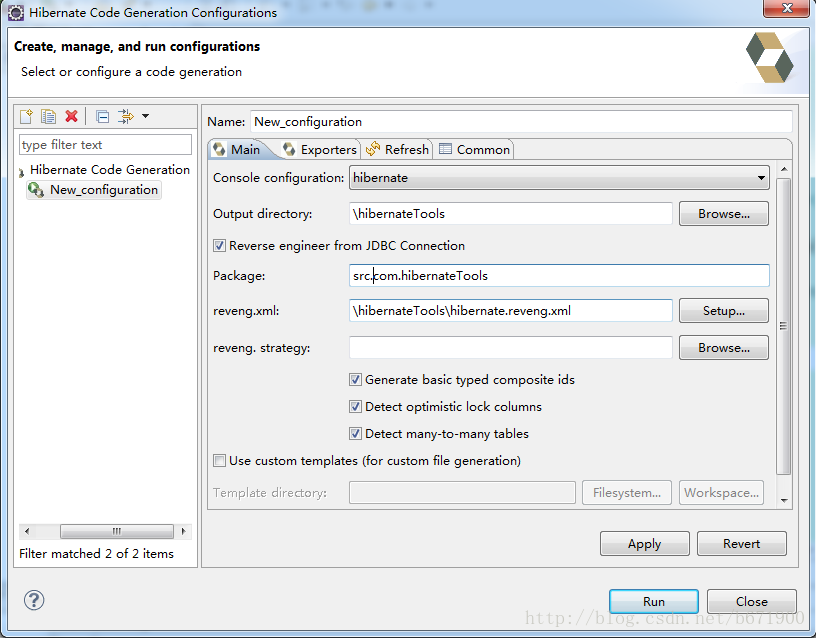816x638 pixels.
Task: Apply the configuration changes
Action: [x=644, y=544]
